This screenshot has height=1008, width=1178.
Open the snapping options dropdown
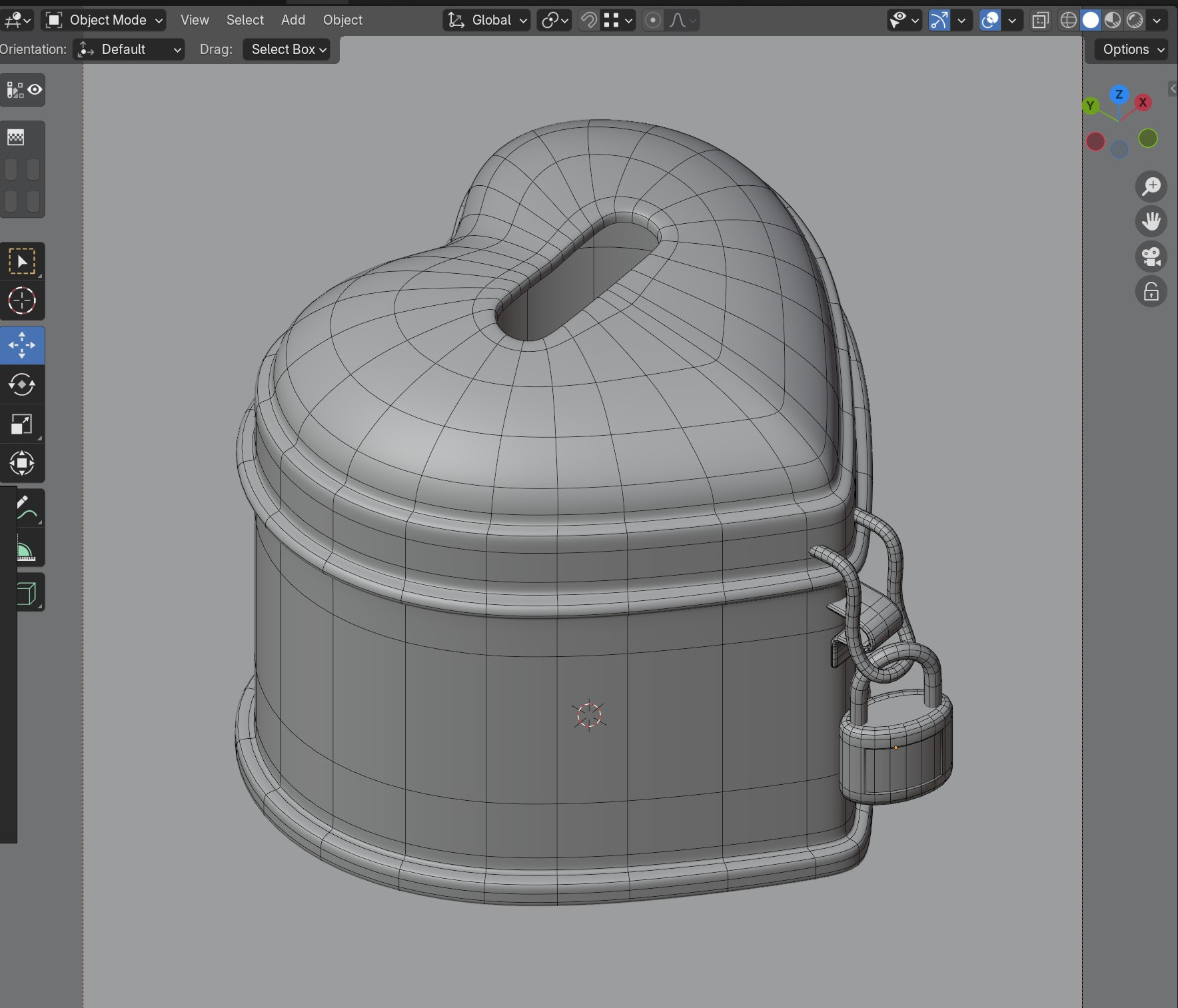[x=619, y=20]
